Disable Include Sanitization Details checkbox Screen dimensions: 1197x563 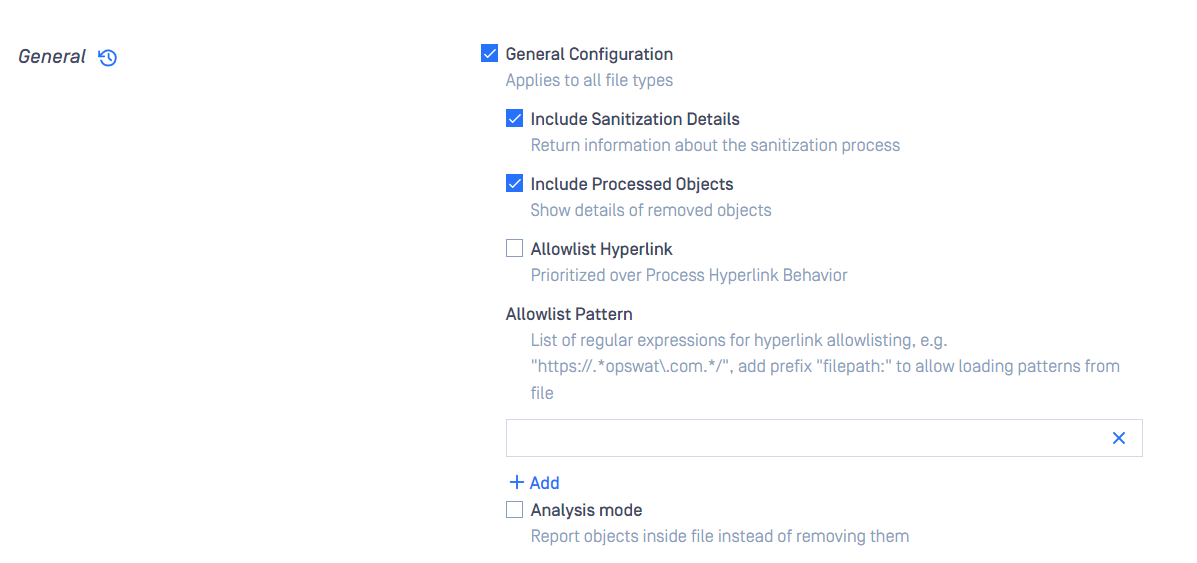coord(515,119)
